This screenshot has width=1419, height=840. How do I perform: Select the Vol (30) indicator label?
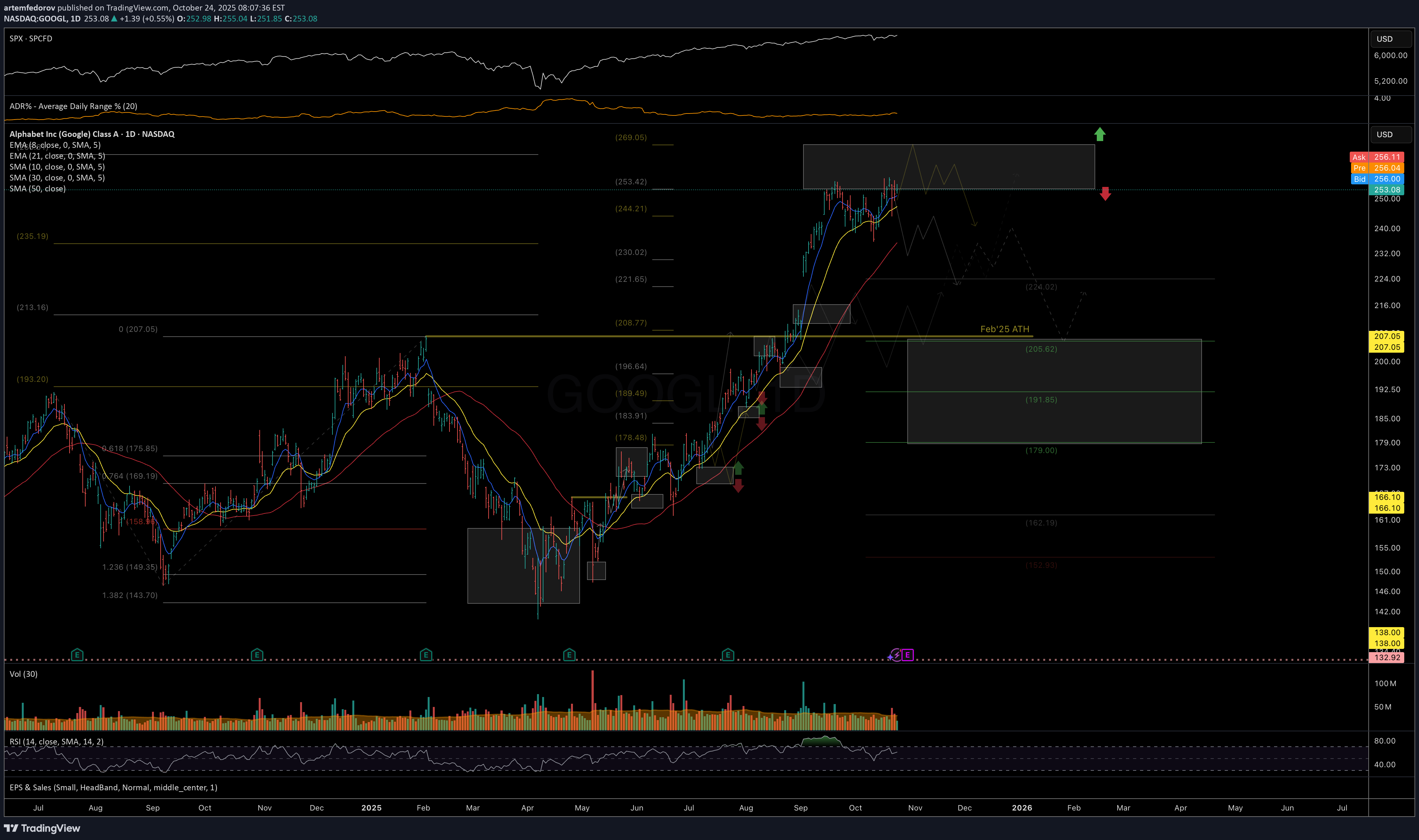point(23,674)
